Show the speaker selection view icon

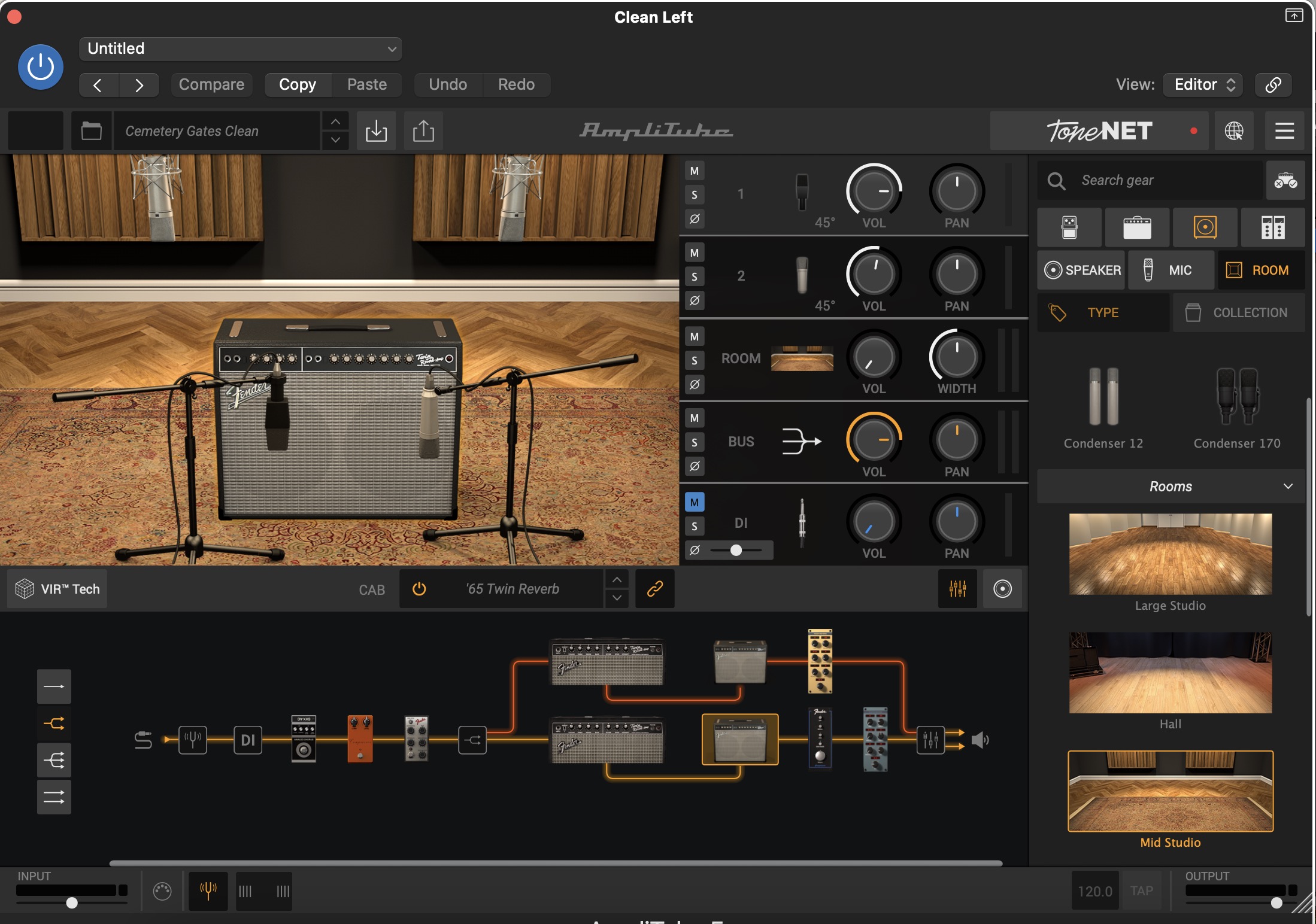click(x=1003, y=589)
